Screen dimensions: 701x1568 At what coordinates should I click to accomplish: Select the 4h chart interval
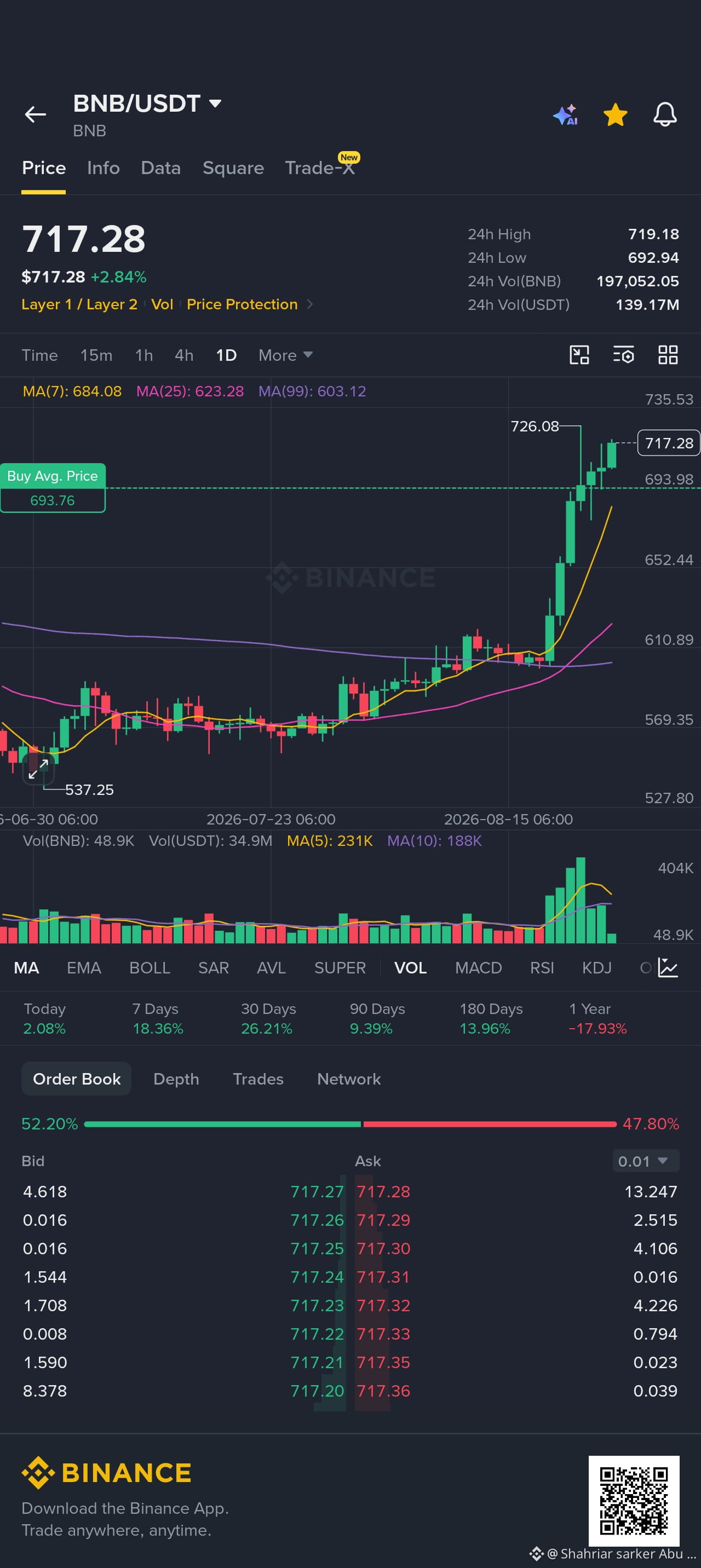[x=184, y=355]
